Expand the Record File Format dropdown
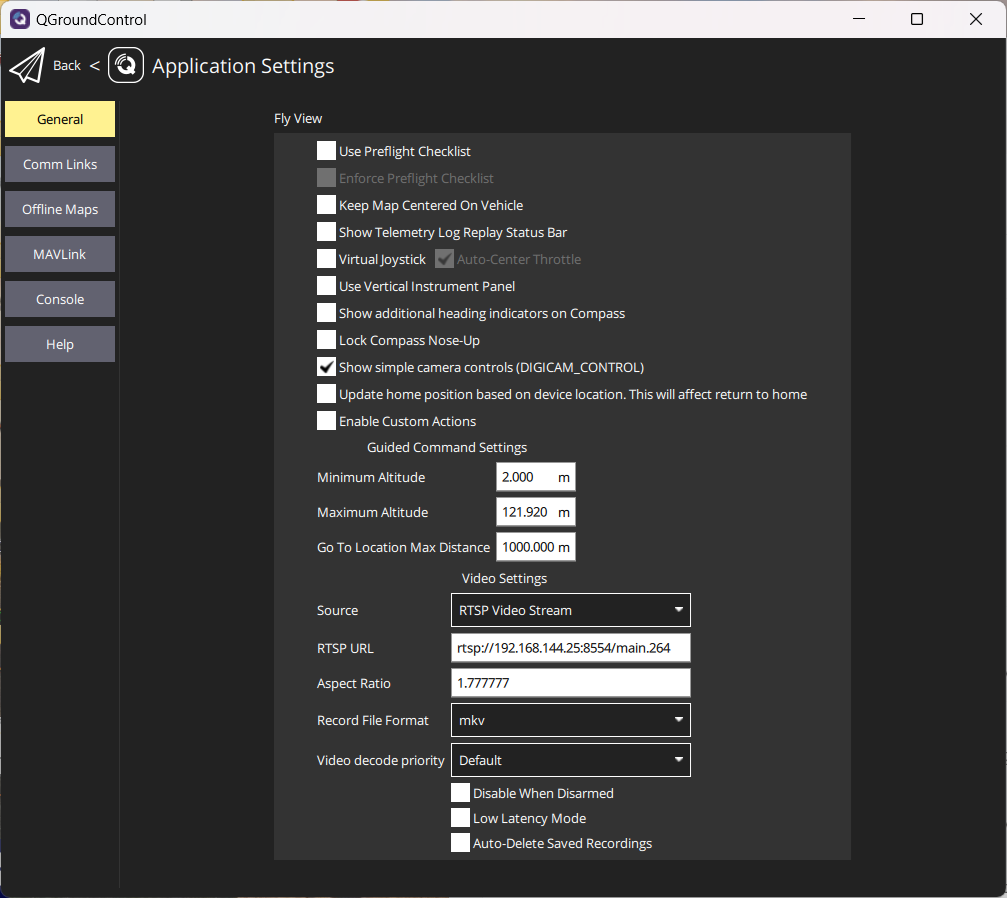 570,720
